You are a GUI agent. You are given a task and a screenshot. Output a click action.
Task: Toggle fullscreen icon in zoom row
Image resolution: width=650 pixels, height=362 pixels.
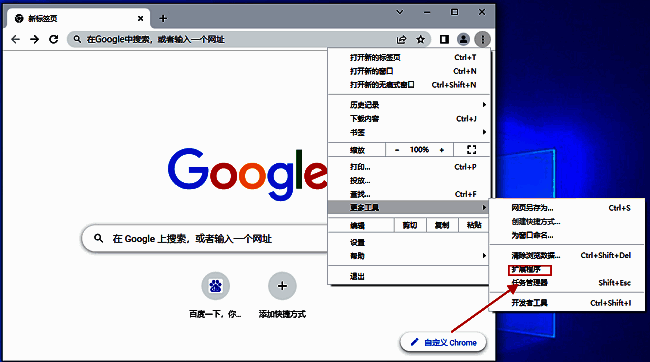[x=471, y=150]
